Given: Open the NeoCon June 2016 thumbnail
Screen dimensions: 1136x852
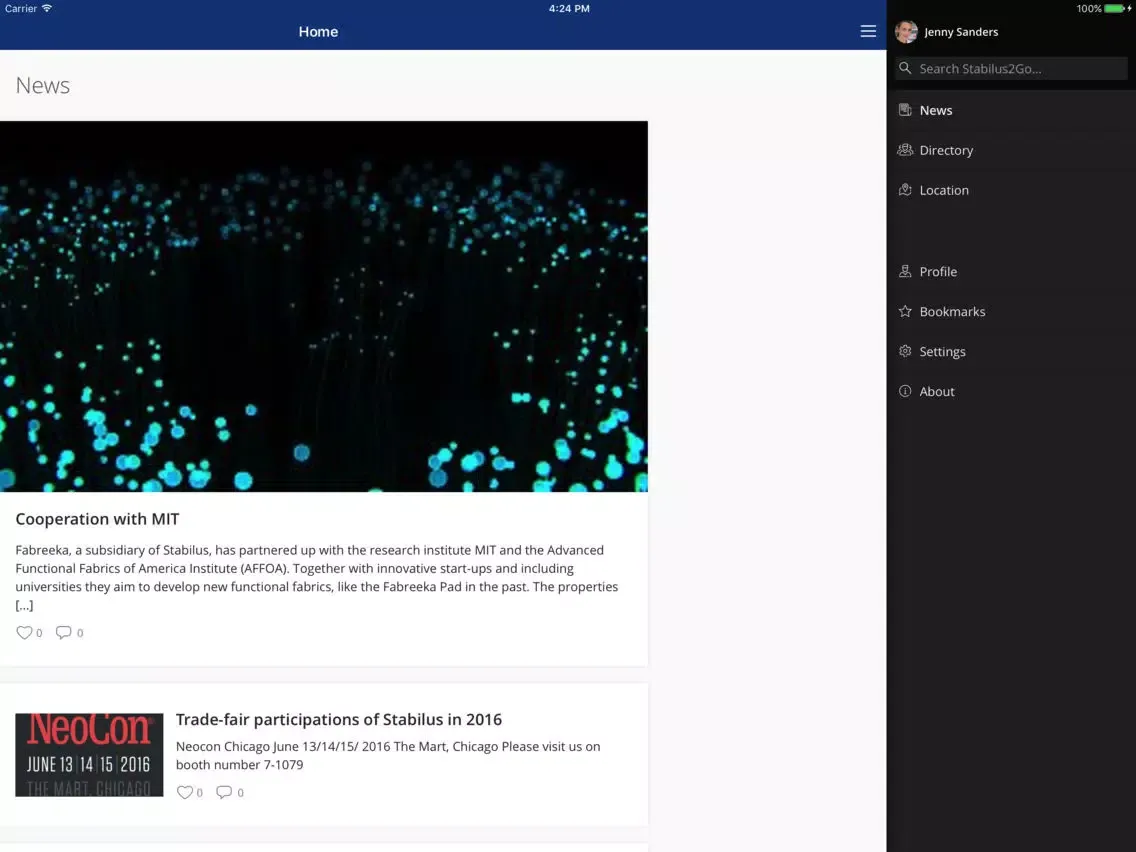Looking at the screenshot, I should click(x=89, y=755).
